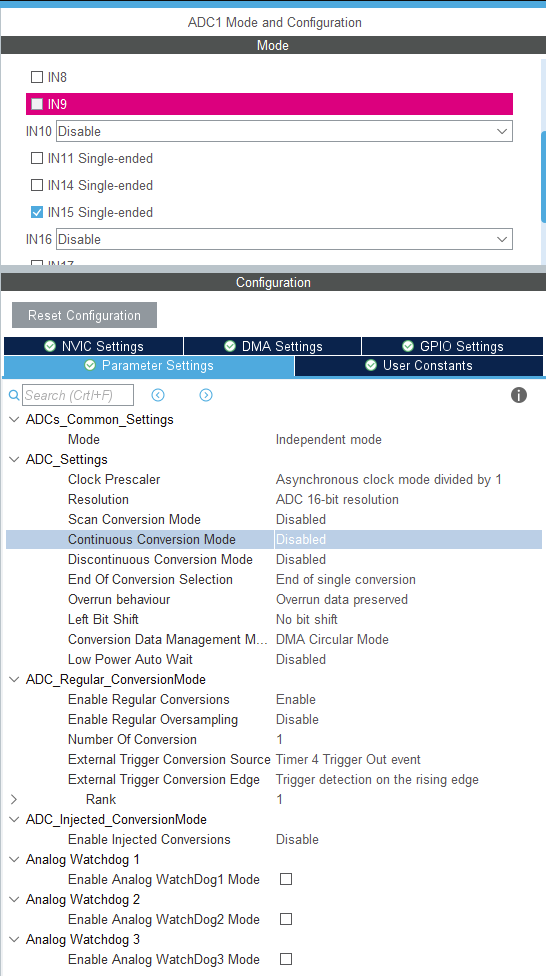Viewport: 546px width, 976px height.
Task: Collapse ADCs_Common_Settings group
Action: pyautogui.click(x=14, y=420)
